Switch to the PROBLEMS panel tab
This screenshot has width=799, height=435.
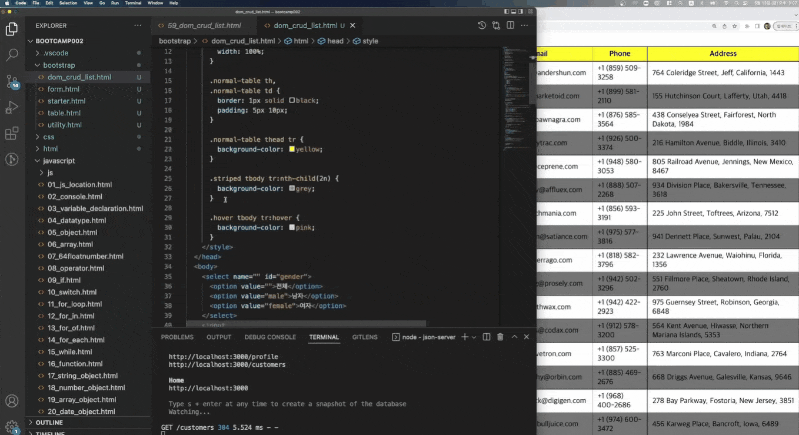177,337
